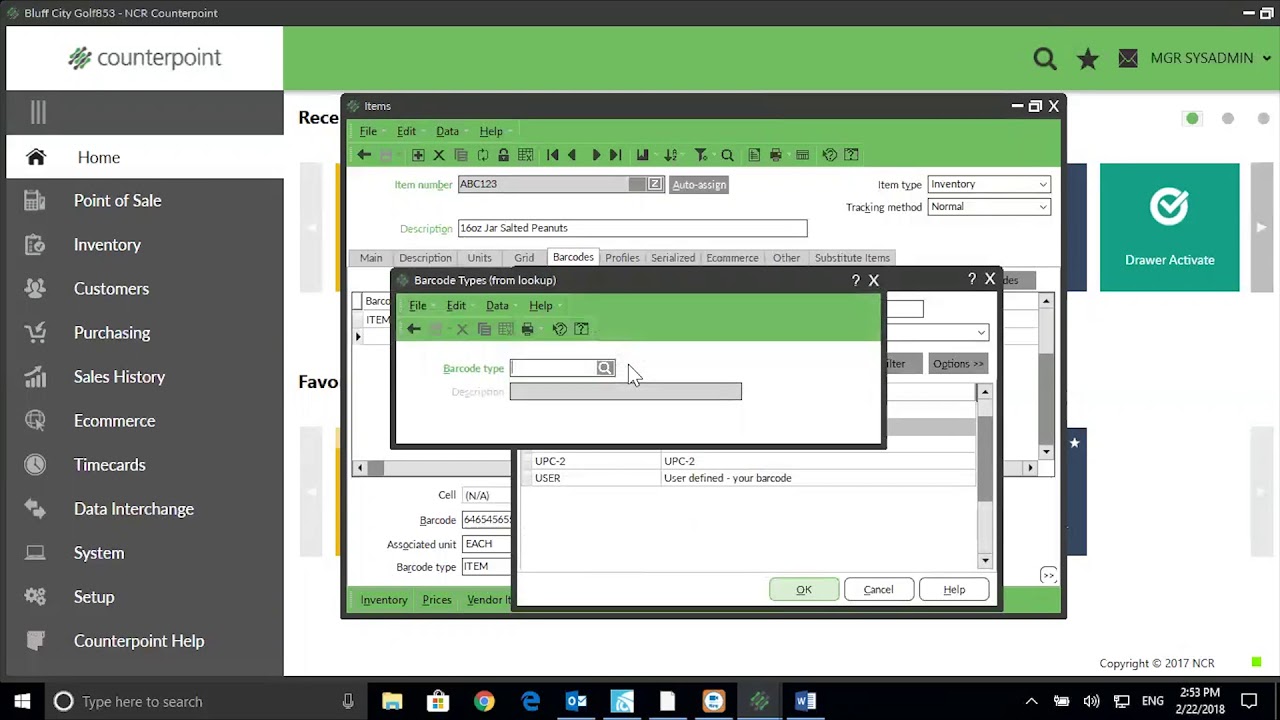Screen dimensions: 1280x720
Task: Add a new record in Items toolbar
Action: pos(418,155)
